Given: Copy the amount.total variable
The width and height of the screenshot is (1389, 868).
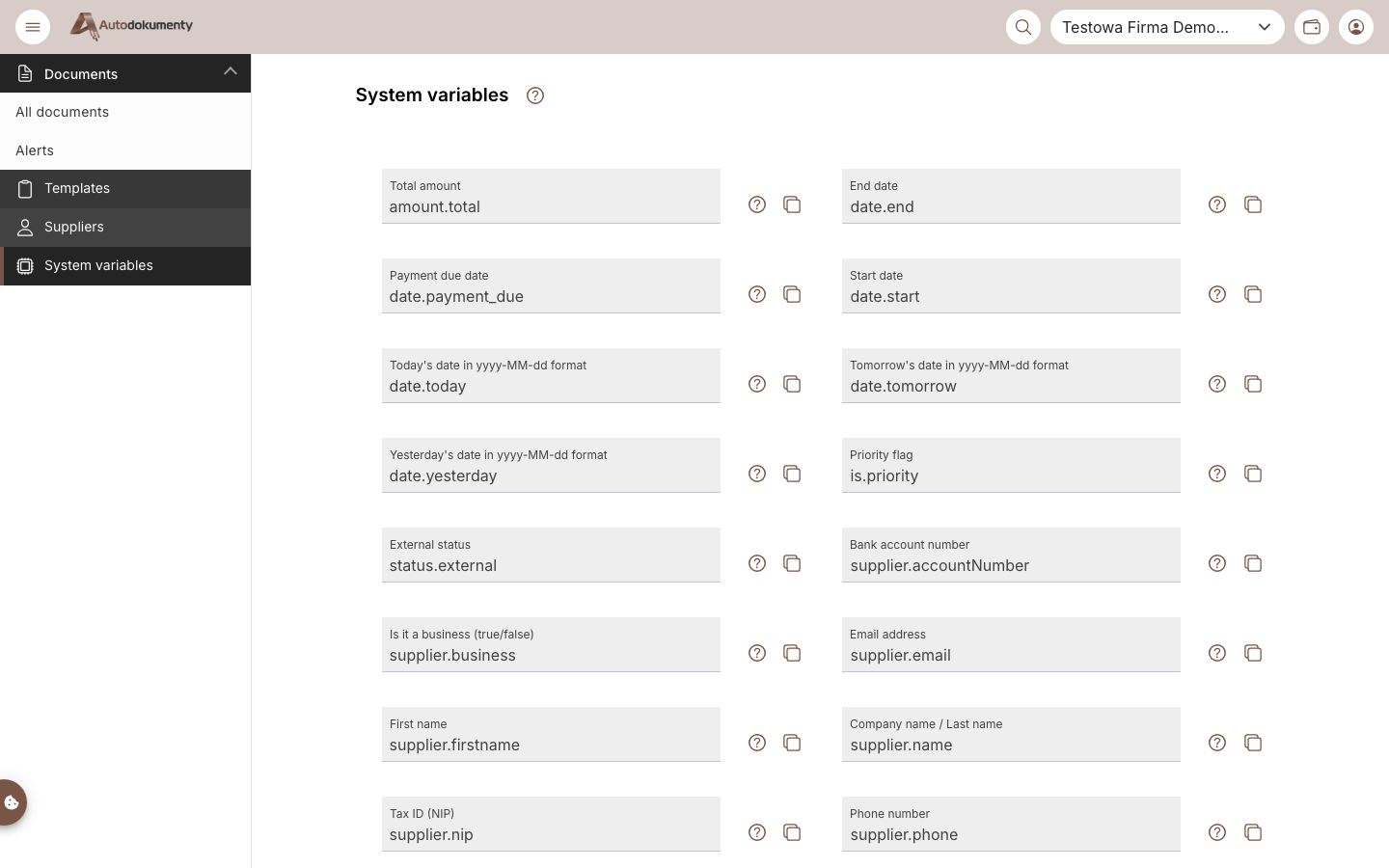Looking at the screenshot, I should pos(792,204).
